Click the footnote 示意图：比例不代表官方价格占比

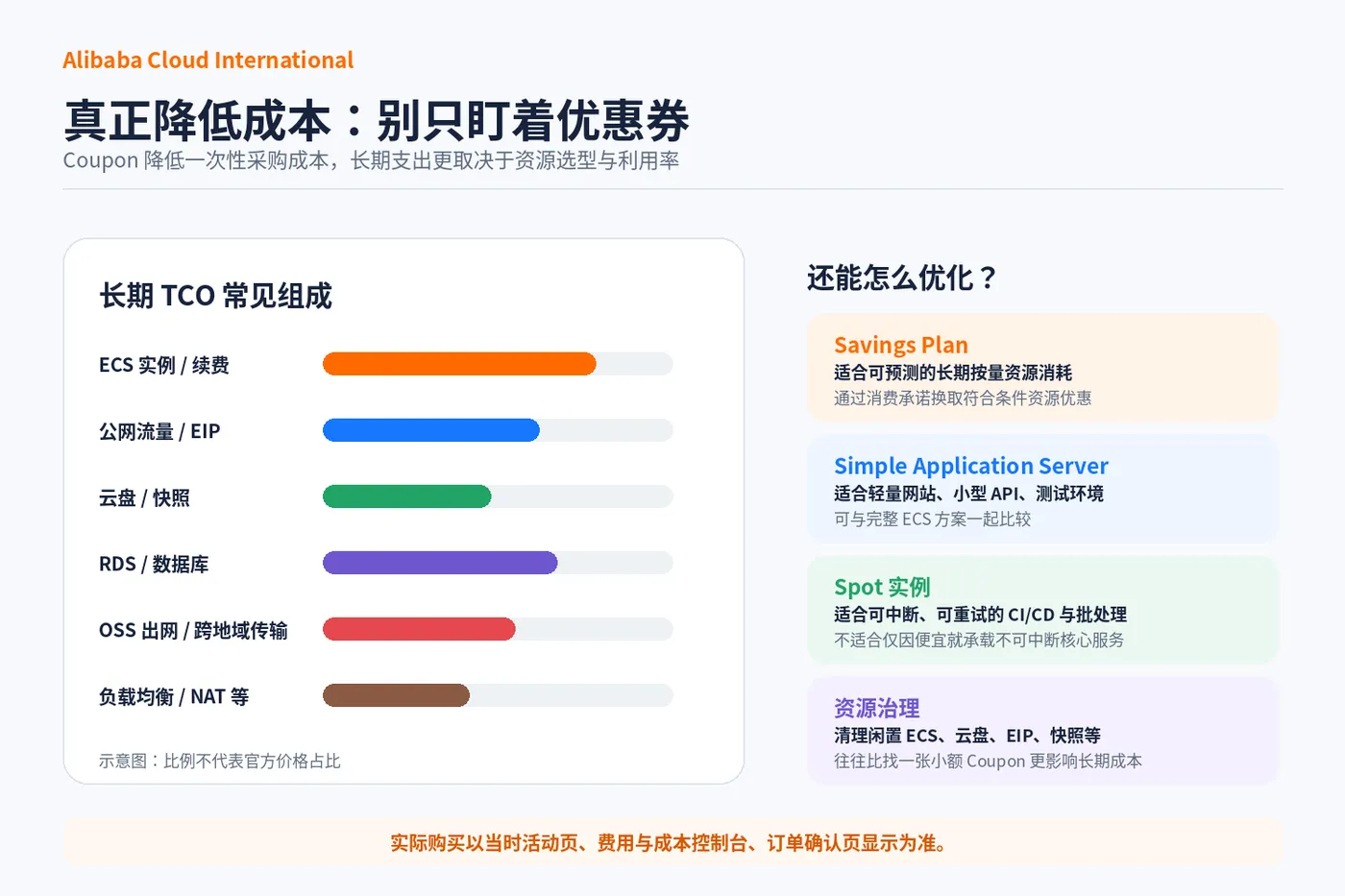pos(220,761)
